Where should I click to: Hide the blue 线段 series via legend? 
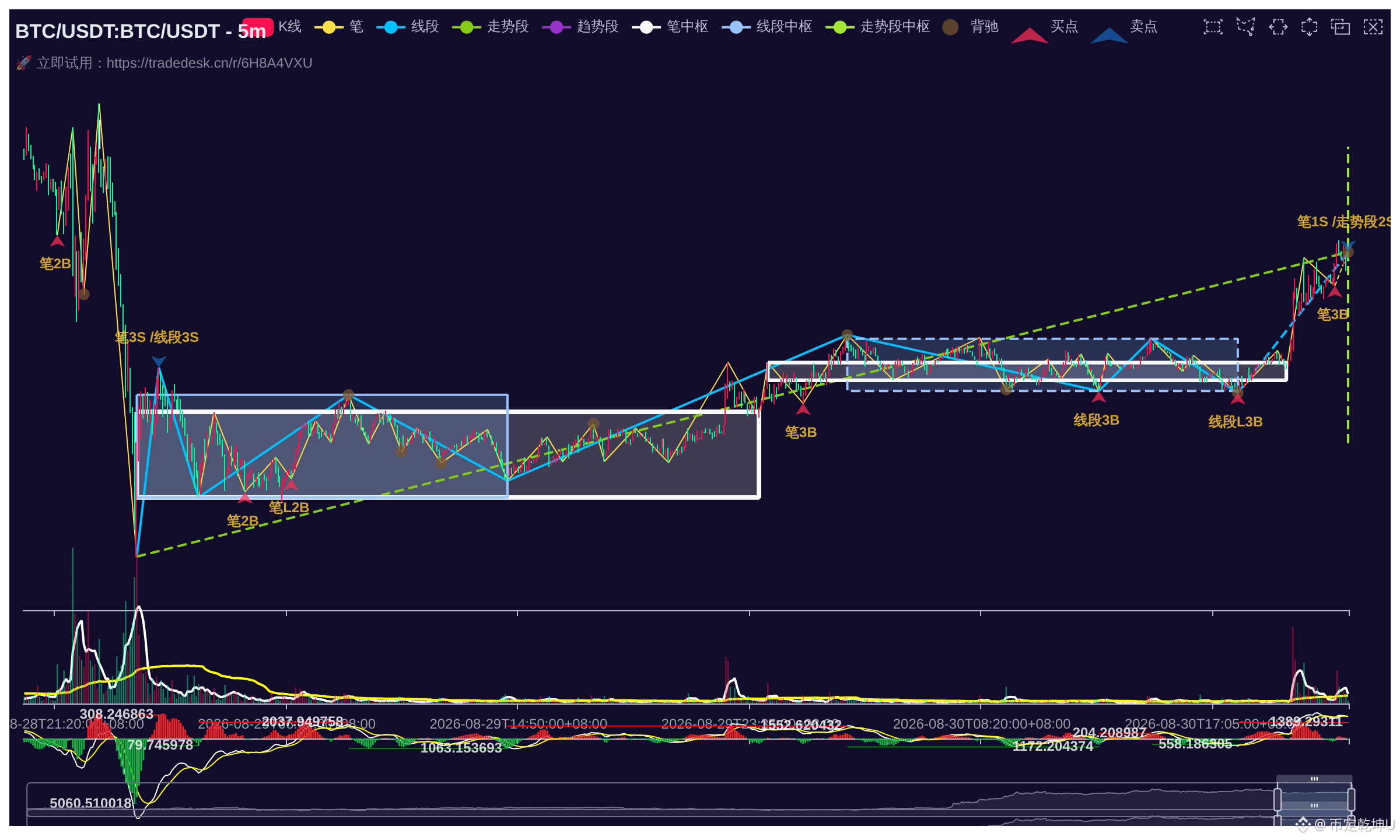[x=408, y=27]
